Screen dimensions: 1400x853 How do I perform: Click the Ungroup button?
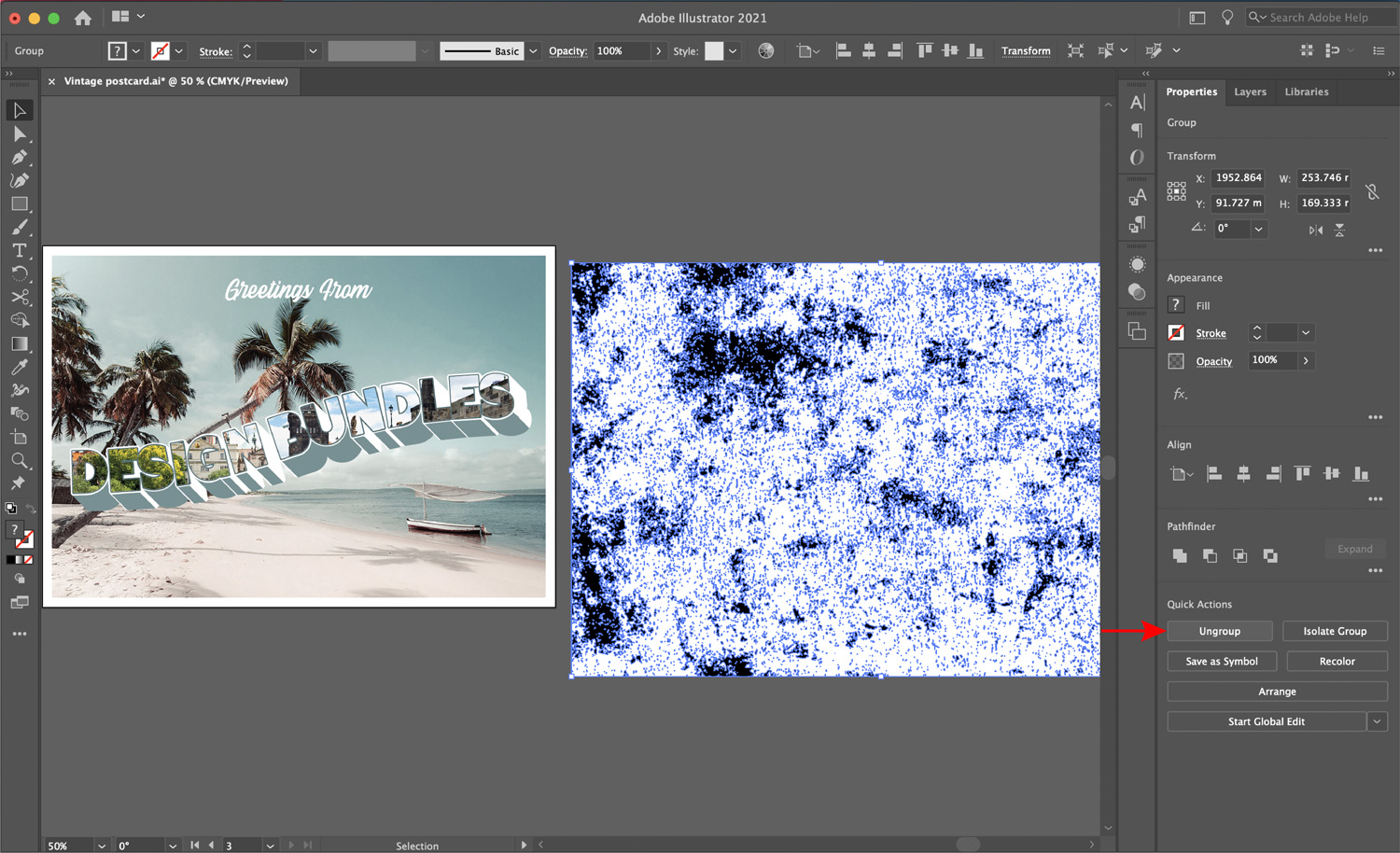click(1219, 631)
